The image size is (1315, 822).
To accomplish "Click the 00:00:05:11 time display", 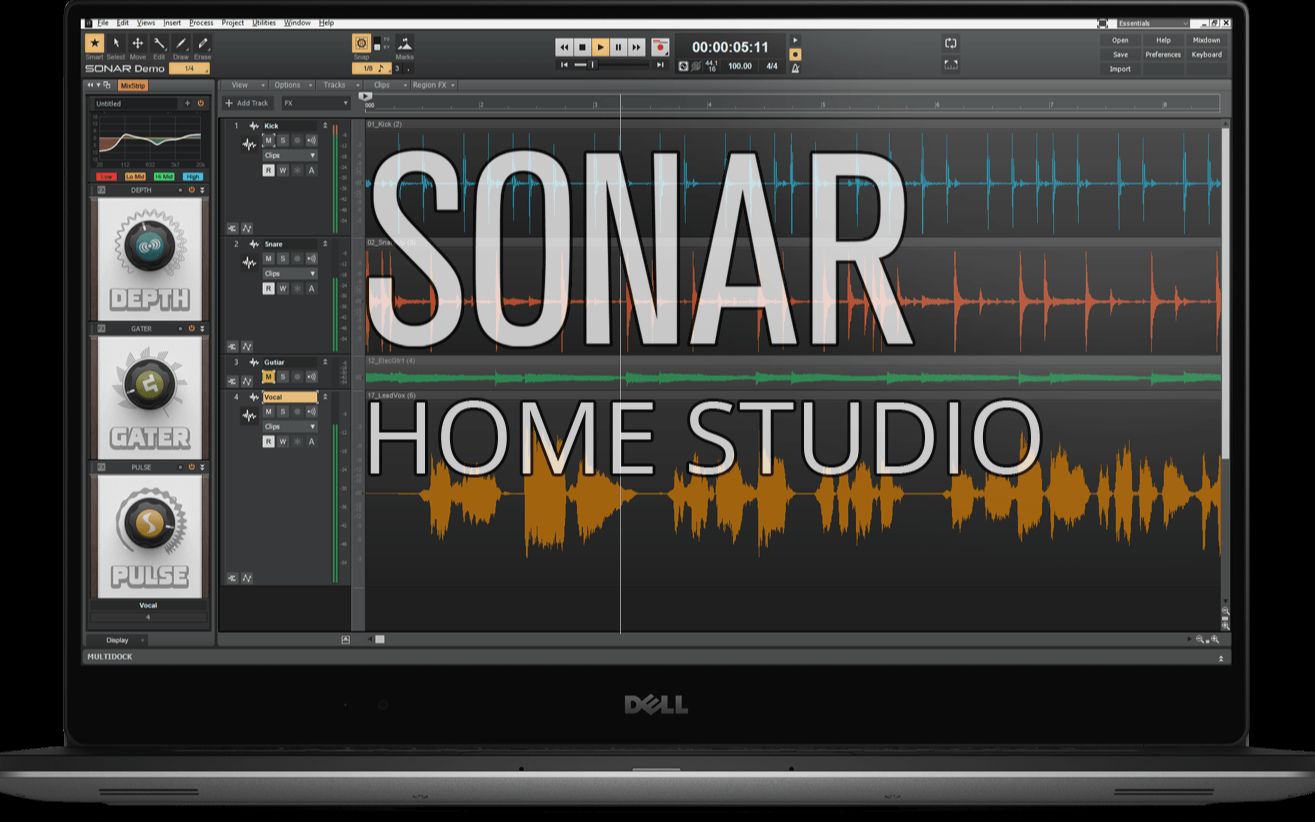I will coord(730,47).
